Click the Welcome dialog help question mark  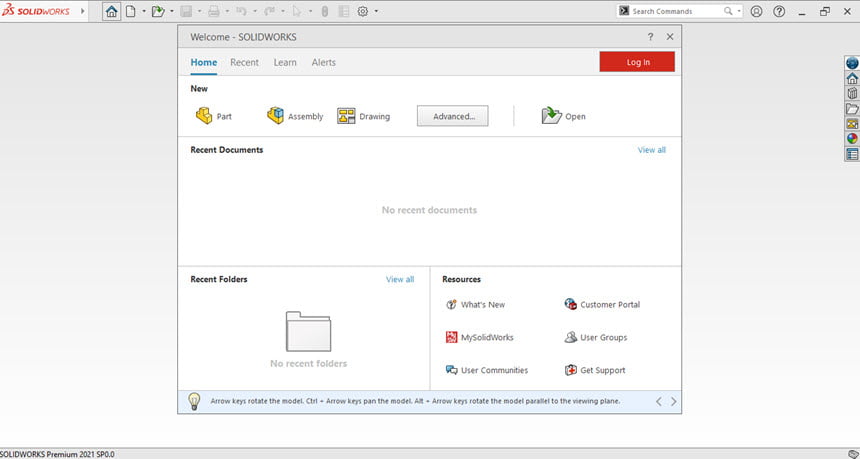(x=650, y=37)
